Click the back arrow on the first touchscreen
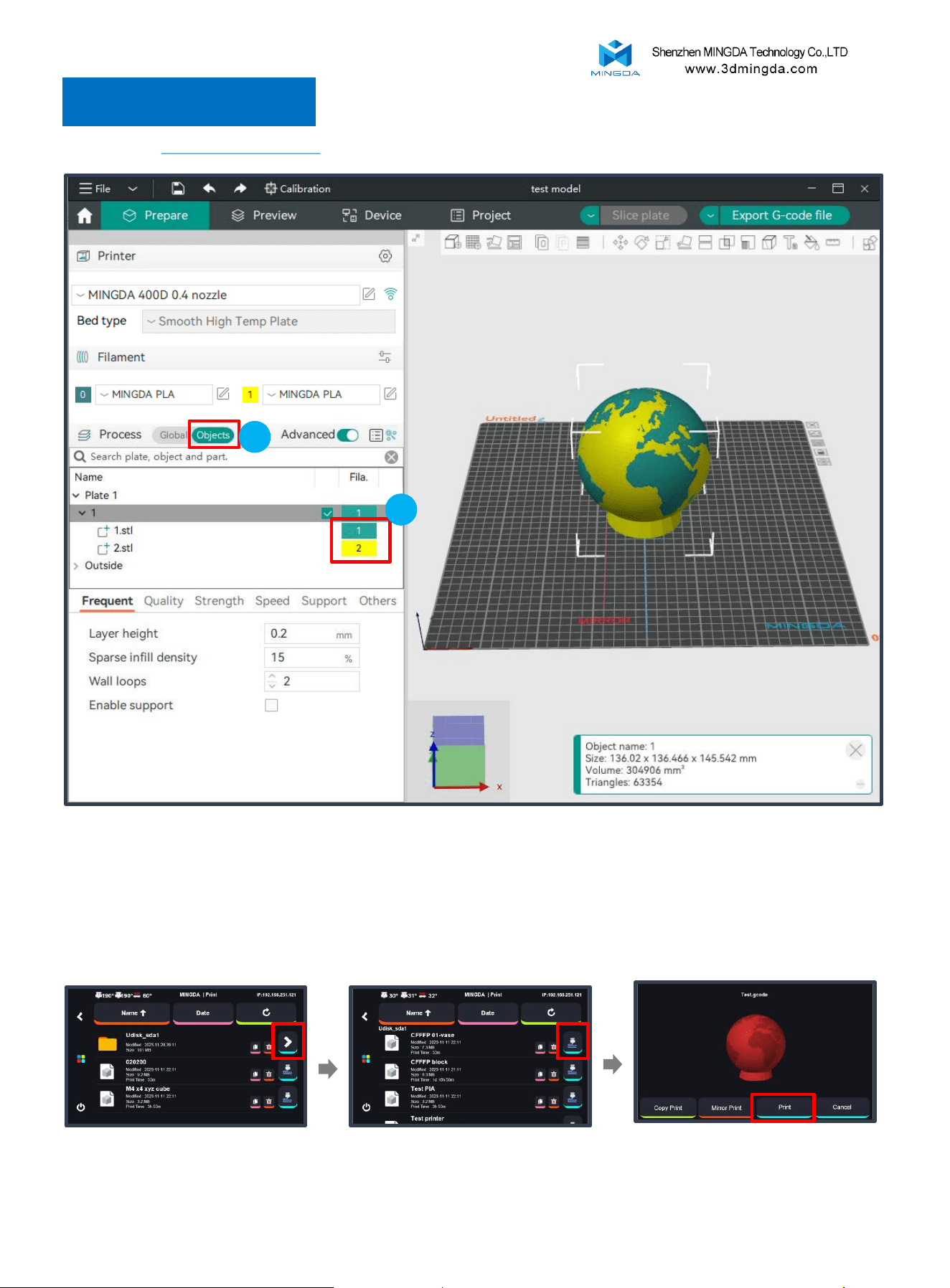 point(80,1015)
